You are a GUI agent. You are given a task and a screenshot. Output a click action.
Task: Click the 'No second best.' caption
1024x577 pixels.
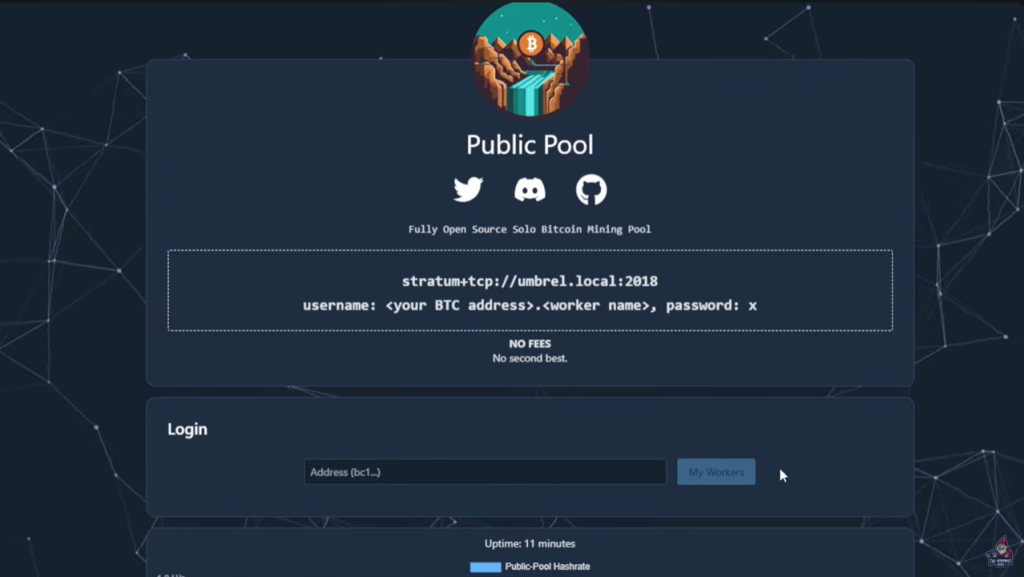click(x=530, y=358)
